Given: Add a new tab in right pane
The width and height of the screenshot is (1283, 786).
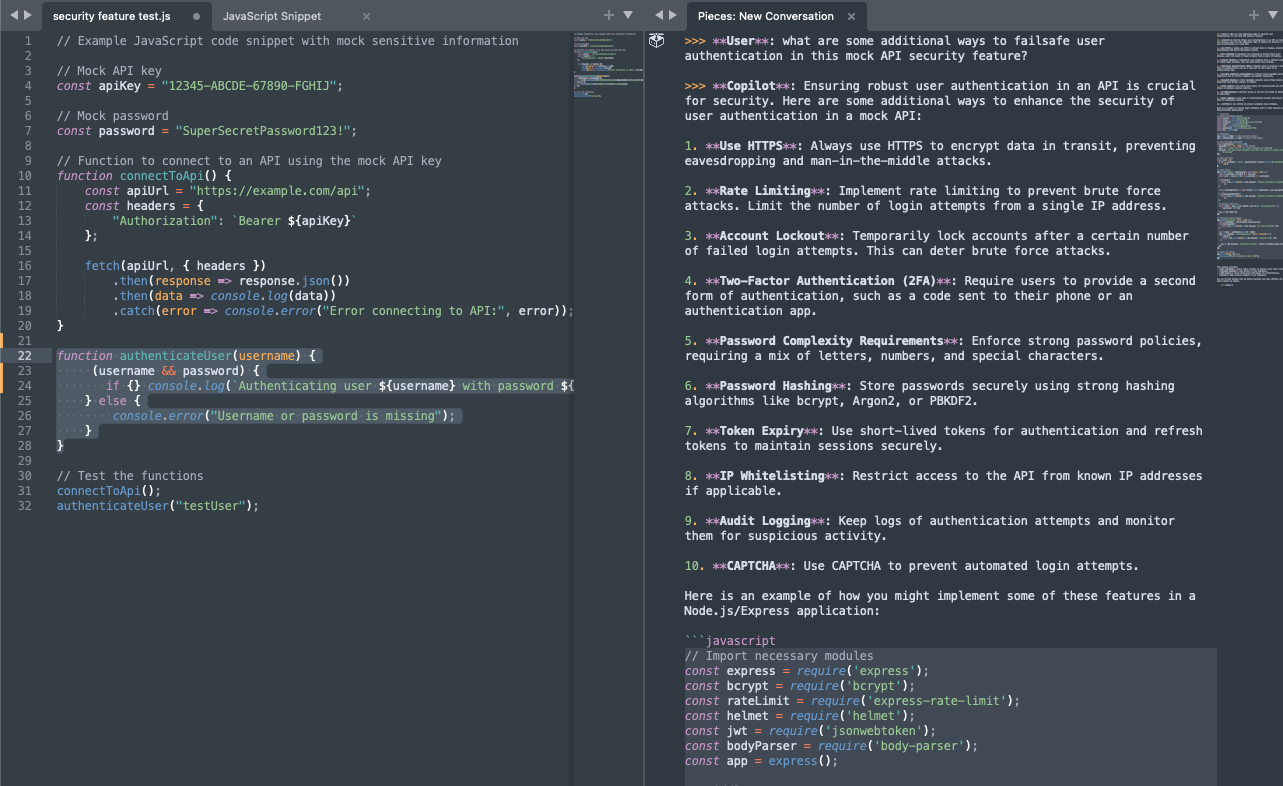Looking at the screenshot, I should [1254, 15].
